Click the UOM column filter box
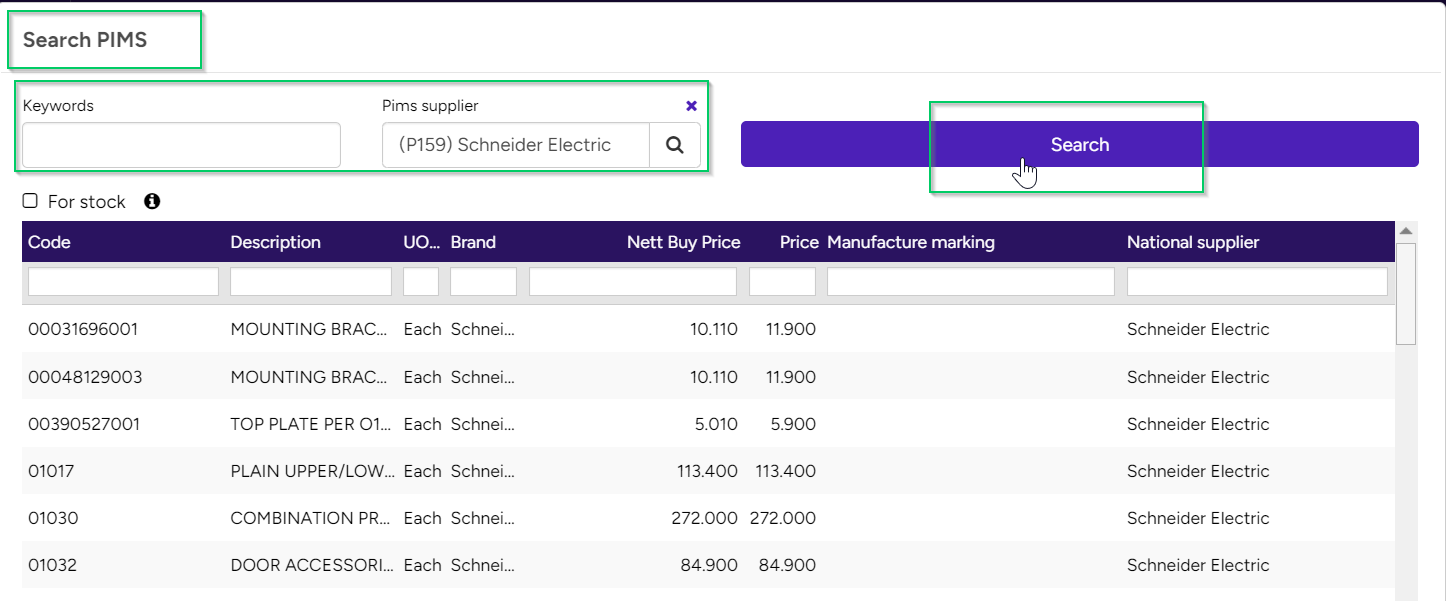 tap(421, 282)
